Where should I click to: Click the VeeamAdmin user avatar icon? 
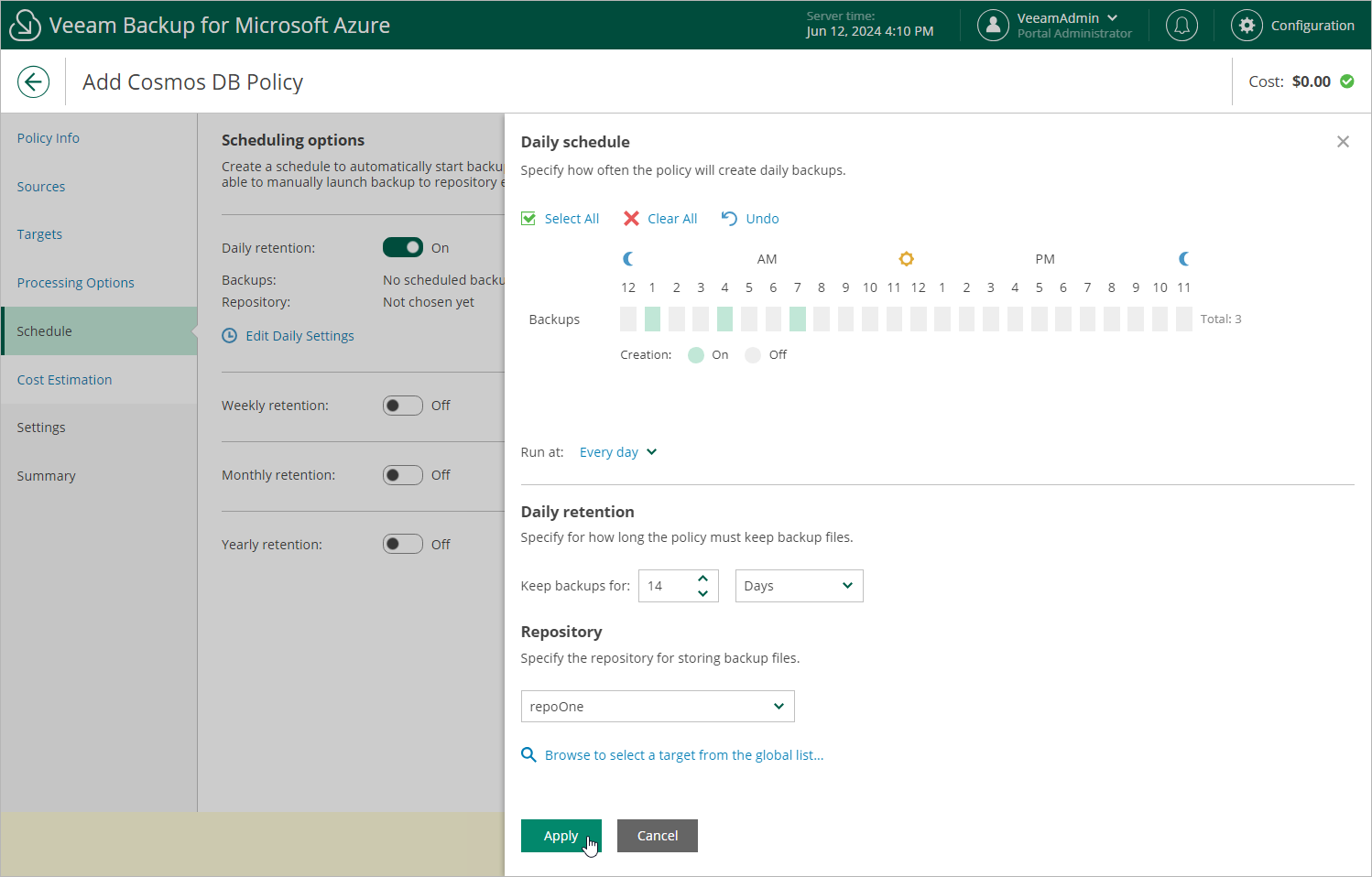pos(993,26)
